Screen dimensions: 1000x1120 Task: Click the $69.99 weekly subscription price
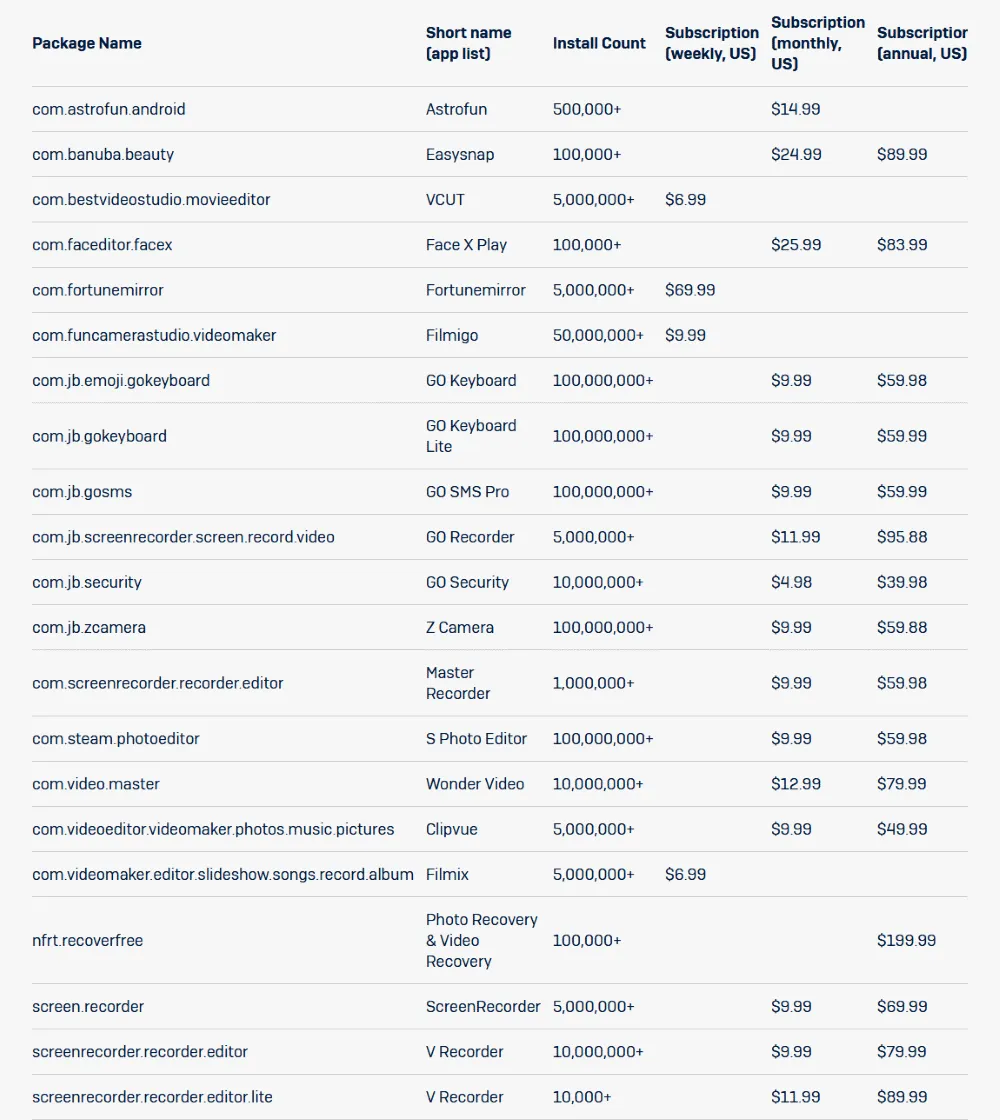(x=690, y=290)
